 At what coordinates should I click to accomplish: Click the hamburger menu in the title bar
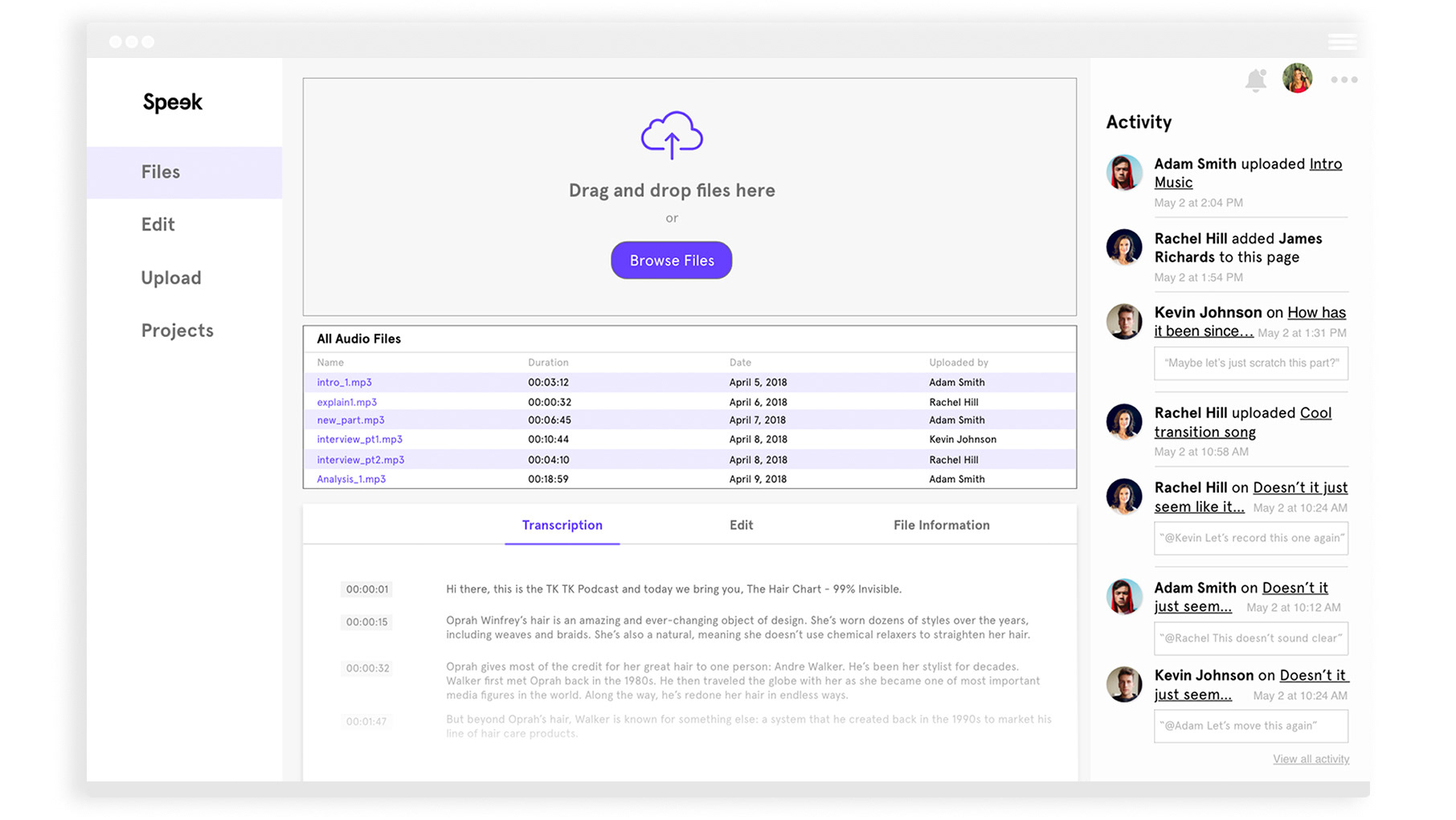pos(1341,42)
